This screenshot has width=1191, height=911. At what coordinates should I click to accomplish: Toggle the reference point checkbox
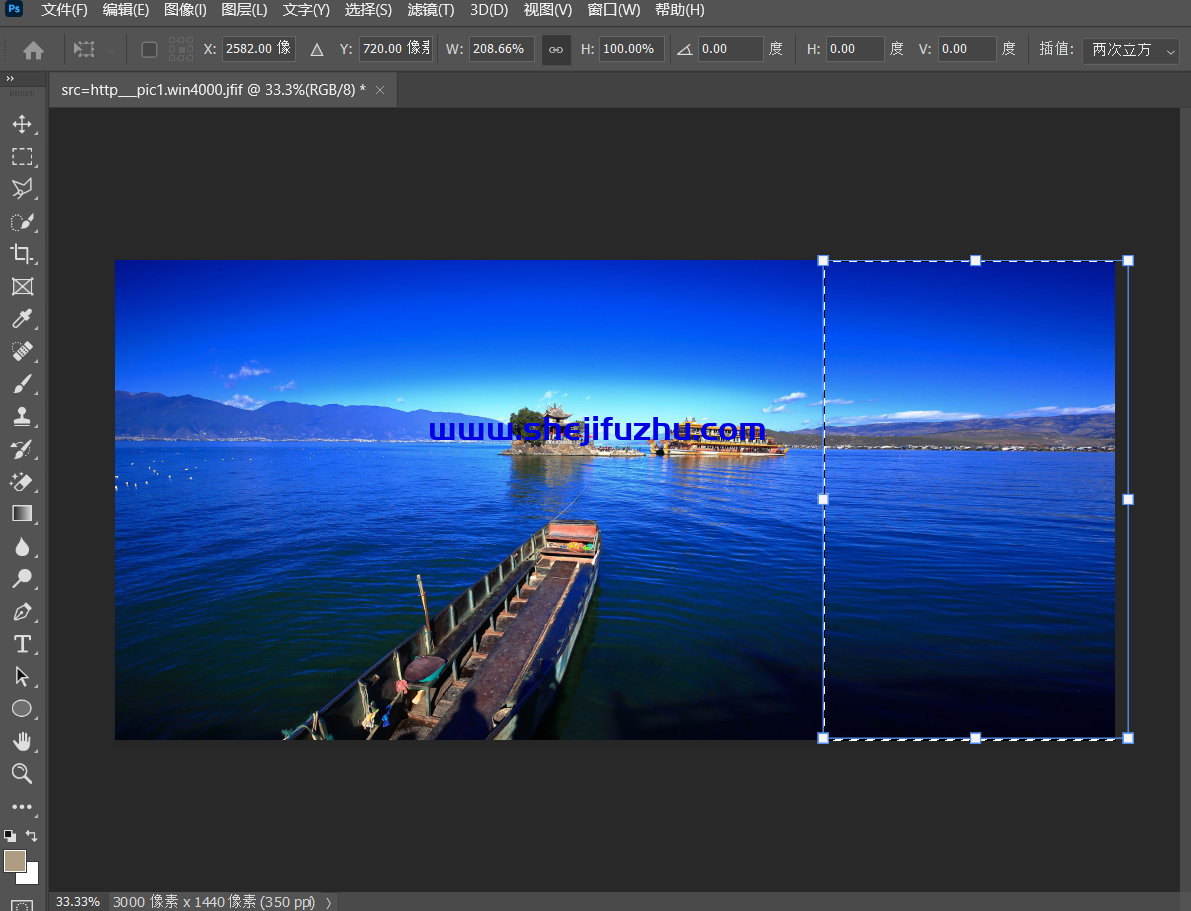(150, 49)
